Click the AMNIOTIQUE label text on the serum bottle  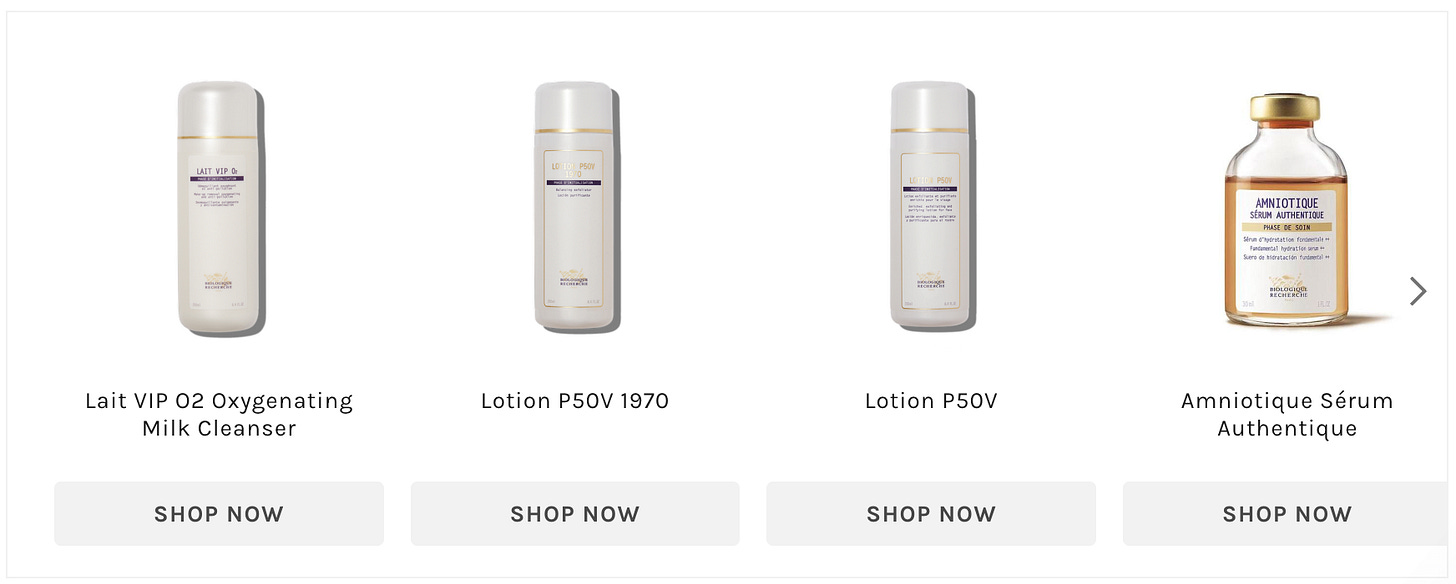[1287, 203]
